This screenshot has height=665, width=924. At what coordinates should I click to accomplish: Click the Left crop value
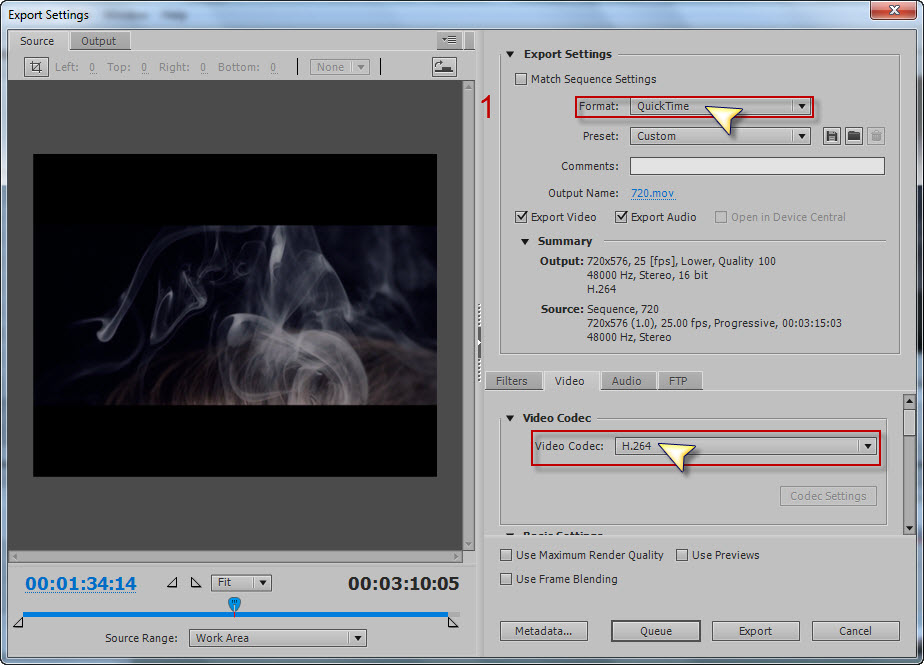tap(93, 68)
